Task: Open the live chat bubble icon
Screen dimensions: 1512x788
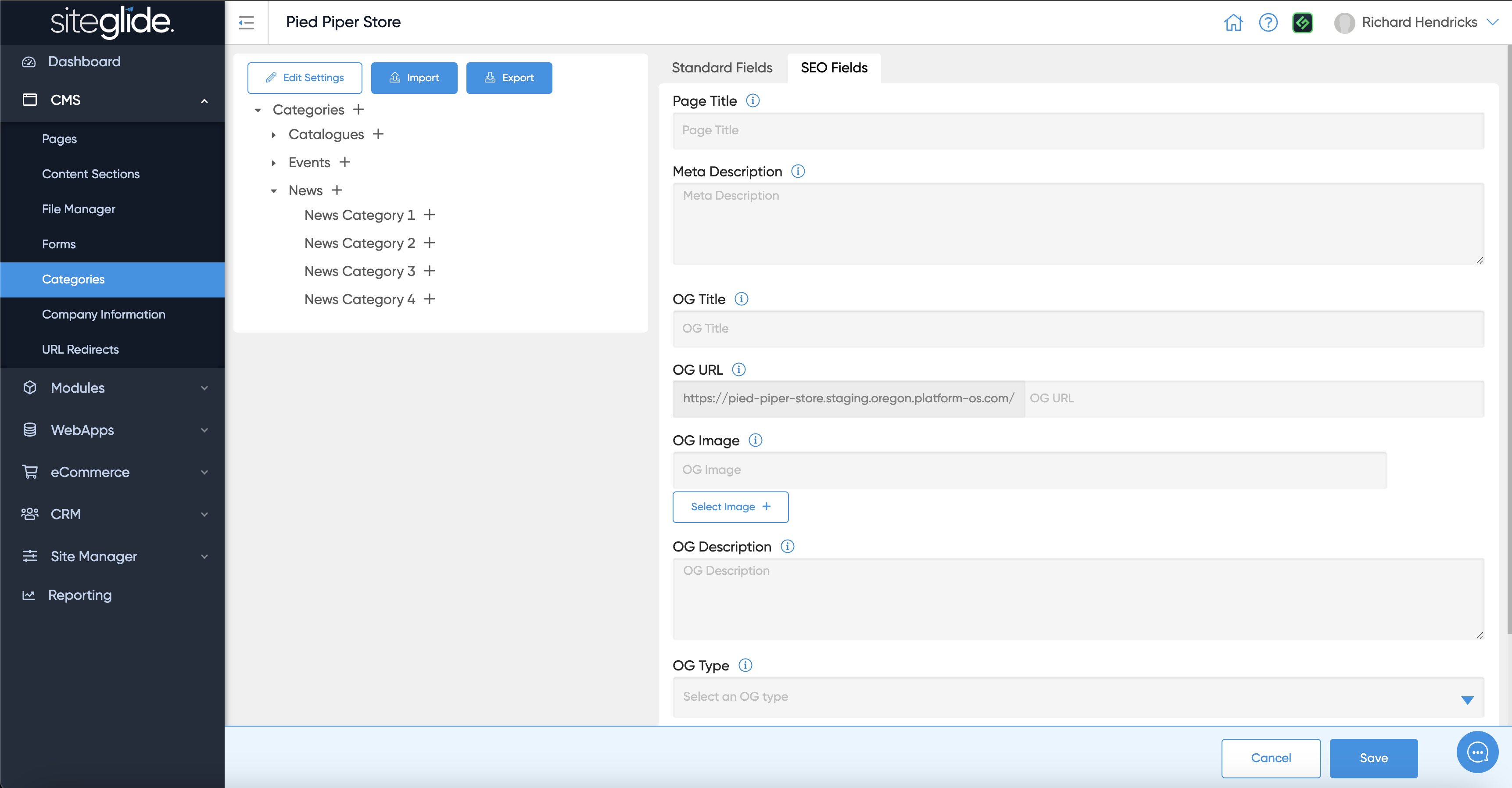Action: [x=1477, y=752]
